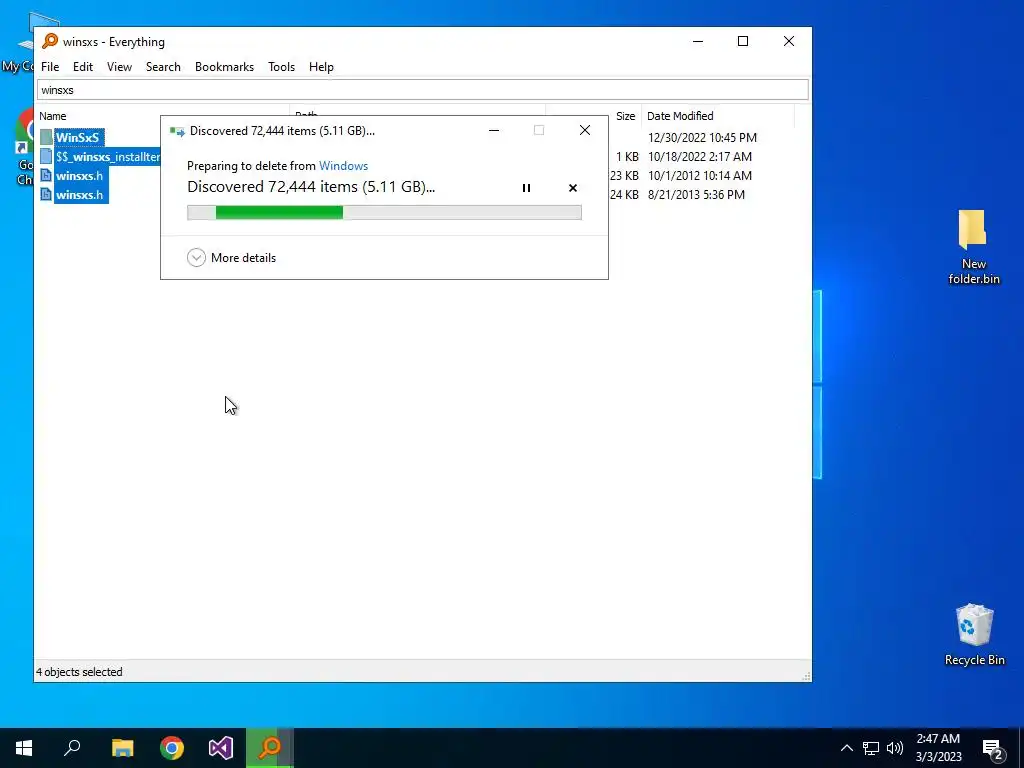Sort results by Size column header
1024x768 pixels.
click(625, 116)
